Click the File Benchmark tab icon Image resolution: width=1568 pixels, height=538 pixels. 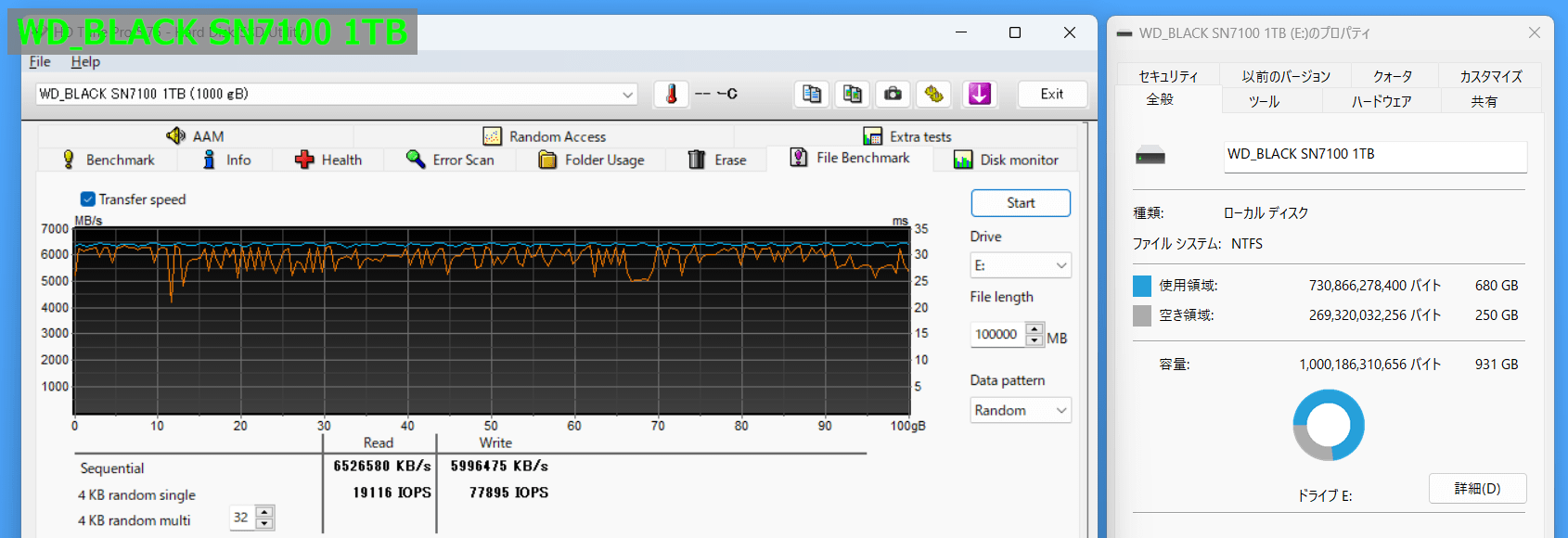[x=799, y=158]
